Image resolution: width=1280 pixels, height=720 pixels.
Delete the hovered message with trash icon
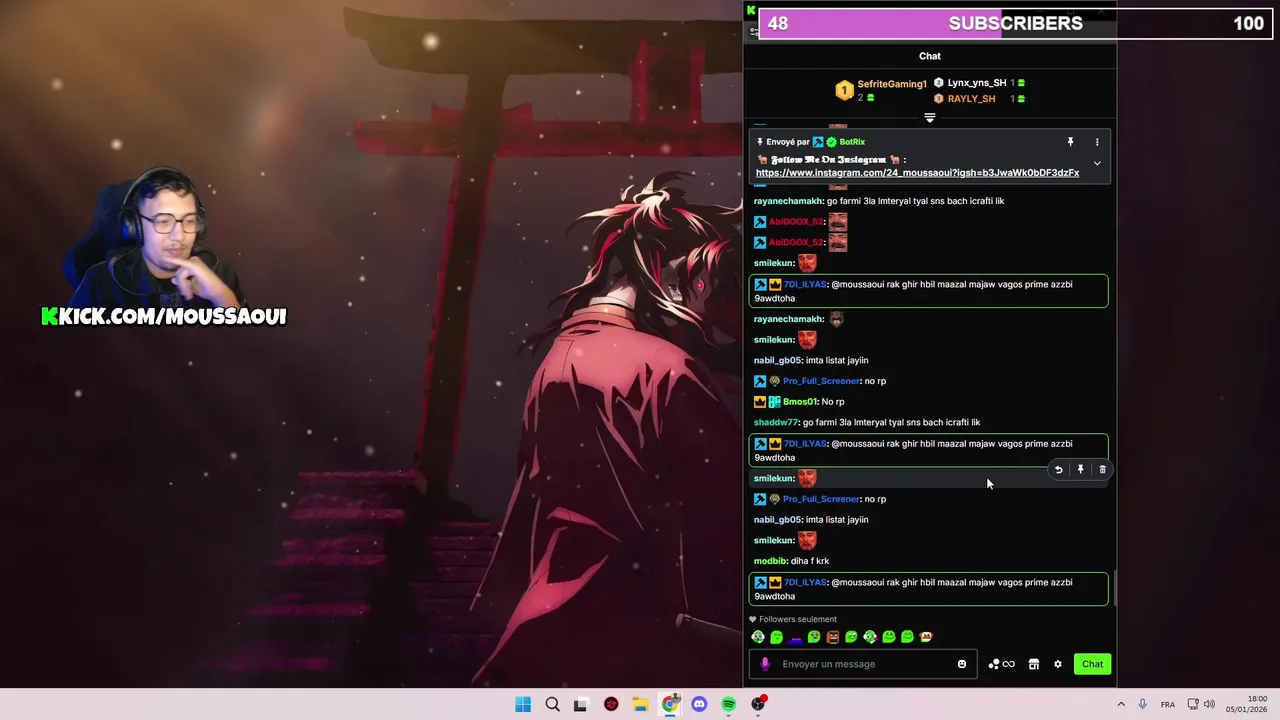[x=1102, y=470]
